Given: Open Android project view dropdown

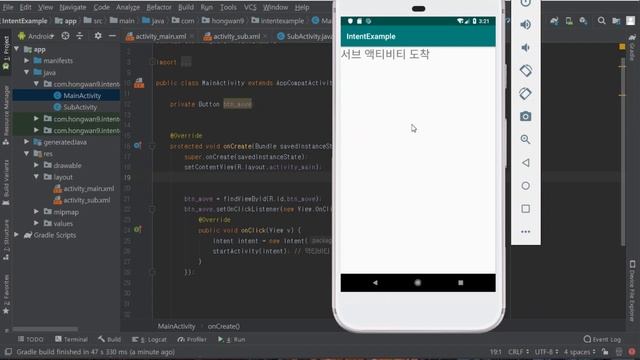Looking at the screenshot, I should (36, 36).
